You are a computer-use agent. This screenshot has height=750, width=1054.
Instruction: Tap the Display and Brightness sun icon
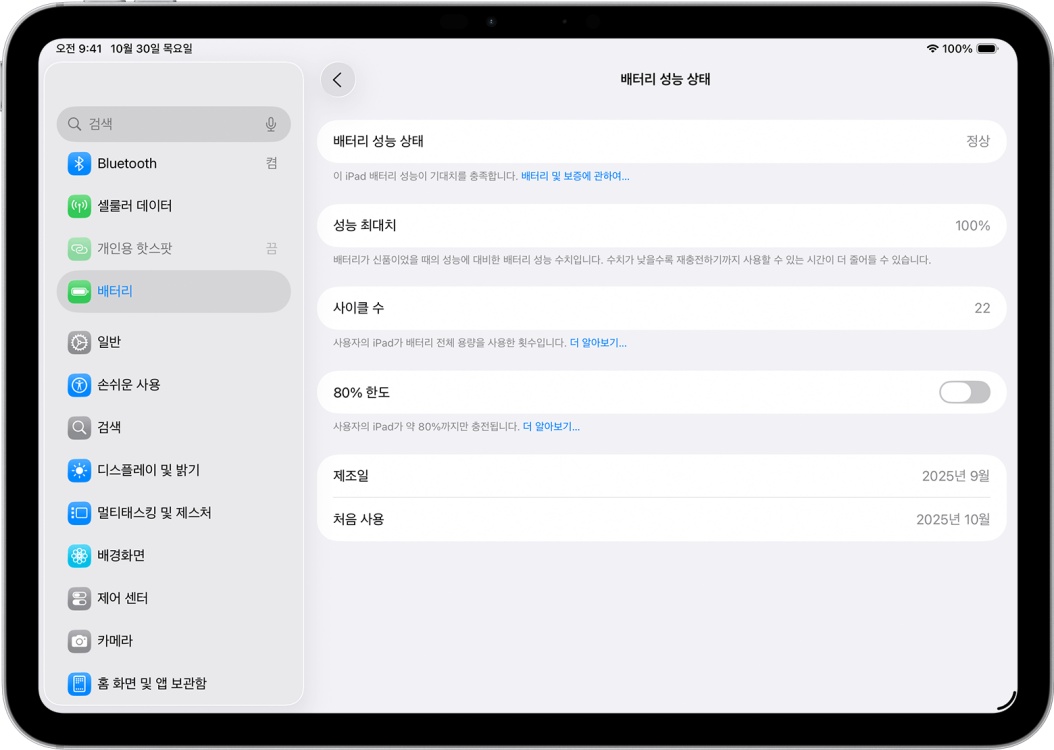point(79,470)
